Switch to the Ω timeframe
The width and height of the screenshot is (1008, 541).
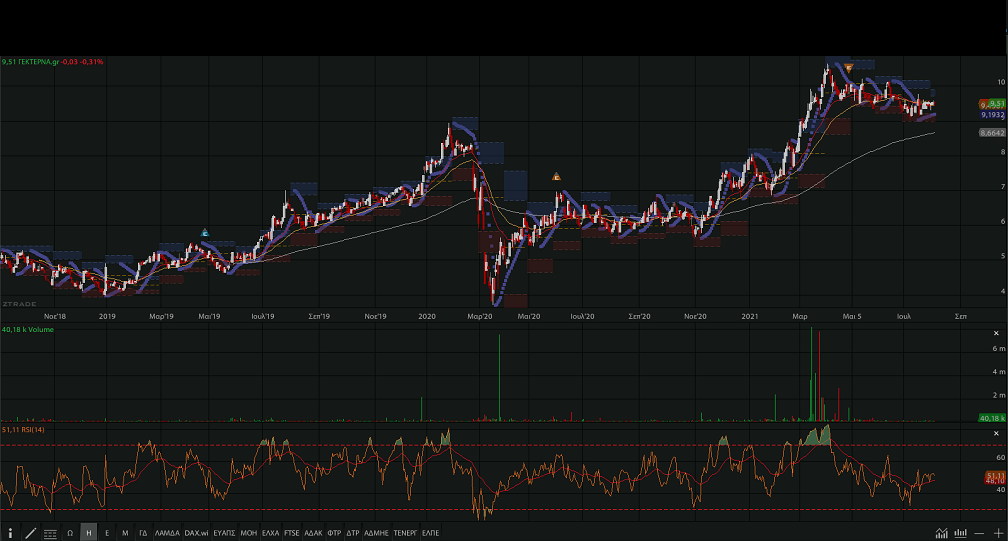point(70,533)
